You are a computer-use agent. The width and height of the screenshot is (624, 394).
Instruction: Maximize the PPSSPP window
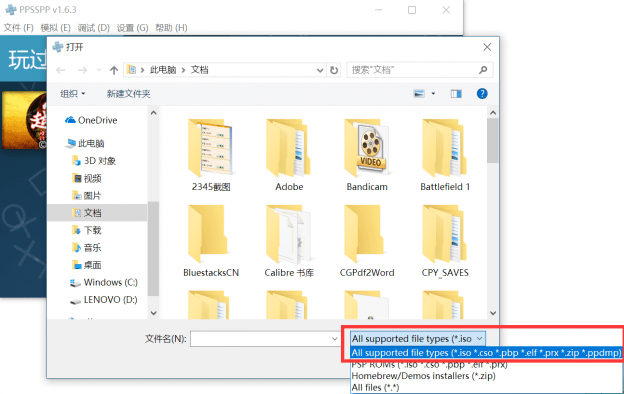point(412,10)
